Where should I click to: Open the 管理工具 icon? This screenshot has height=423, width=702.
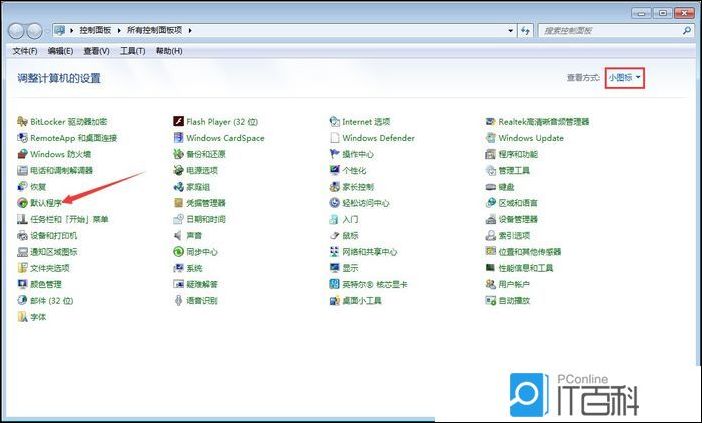click(491, 170)
